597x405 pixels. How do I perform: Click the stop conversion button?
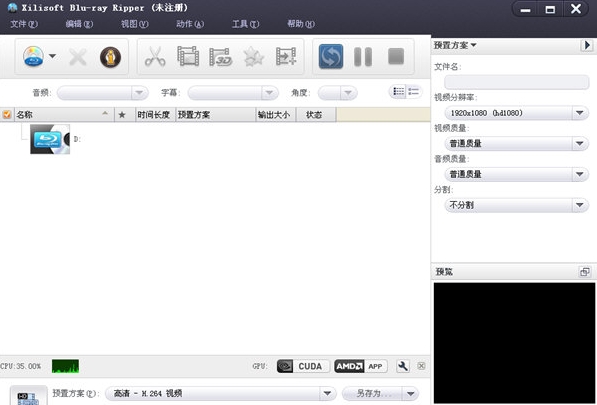click(x=396, y=56)
